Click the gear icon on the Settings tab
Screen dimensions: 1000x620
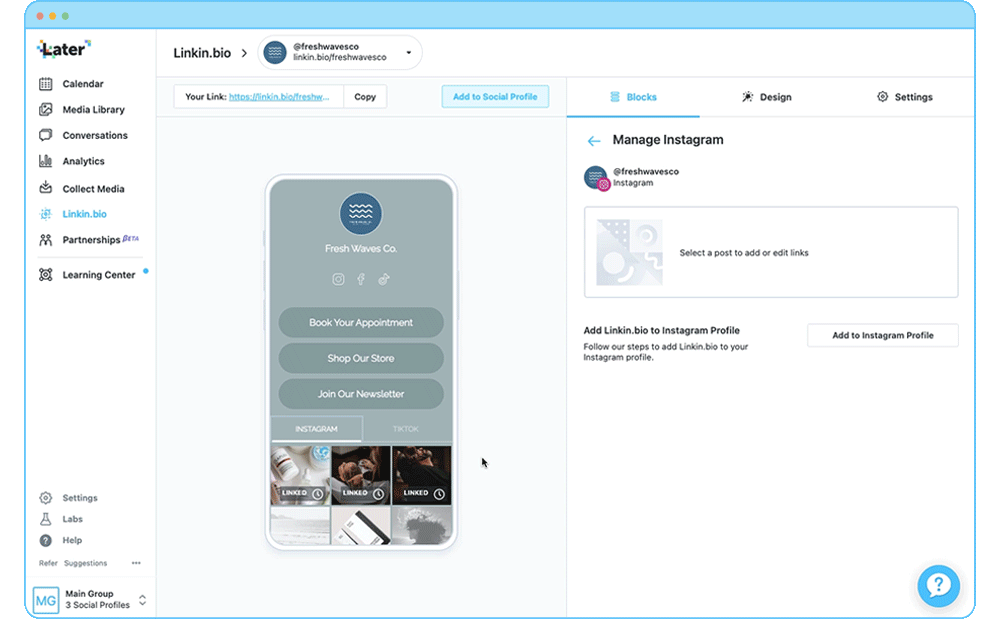(882, 97)
